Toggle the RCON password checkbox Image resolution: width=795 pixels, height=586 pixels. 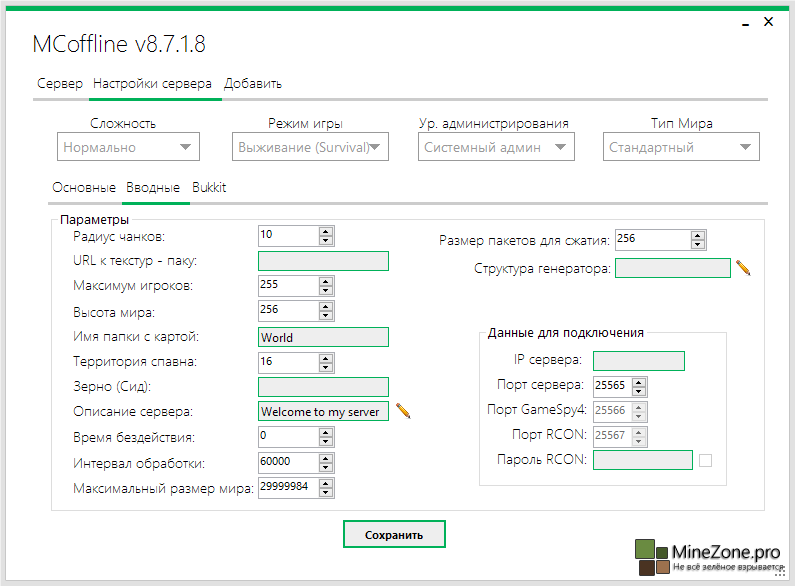(705, 460)
